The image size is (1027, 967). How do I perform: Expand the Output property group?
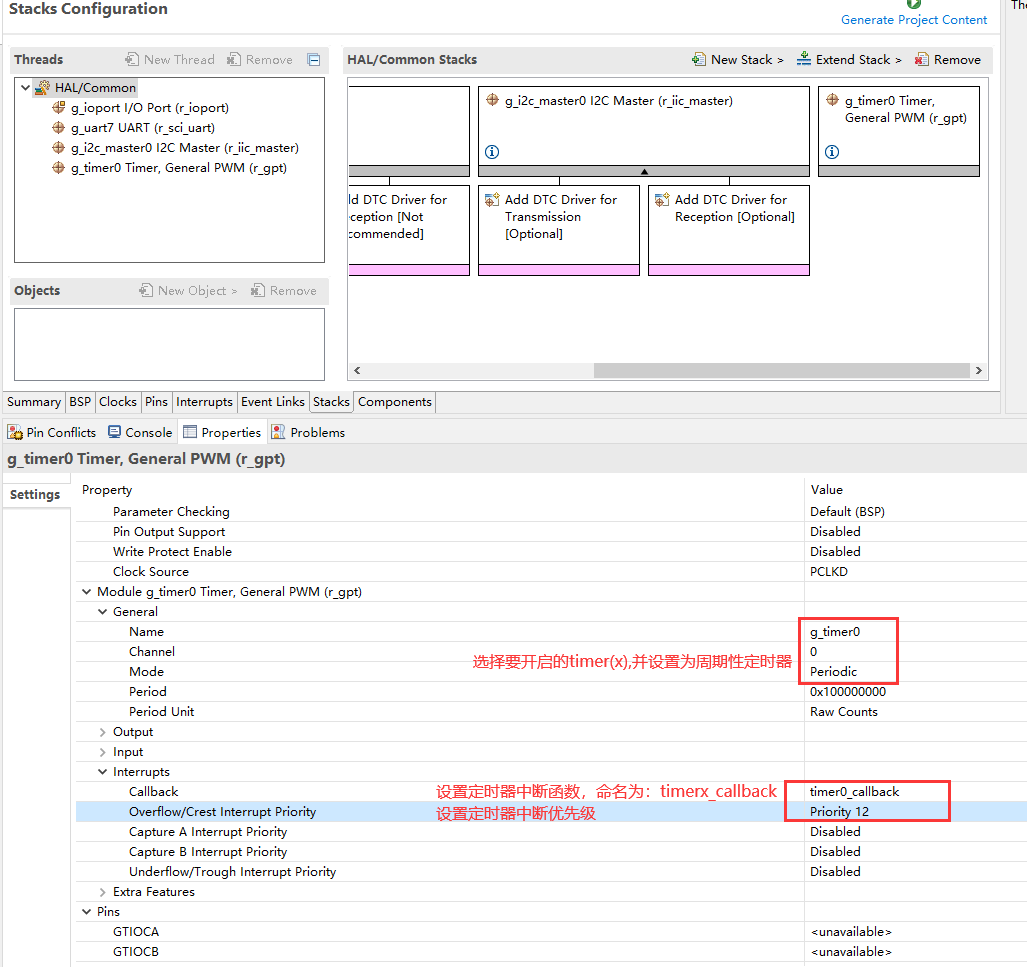(x=103, y=732)
